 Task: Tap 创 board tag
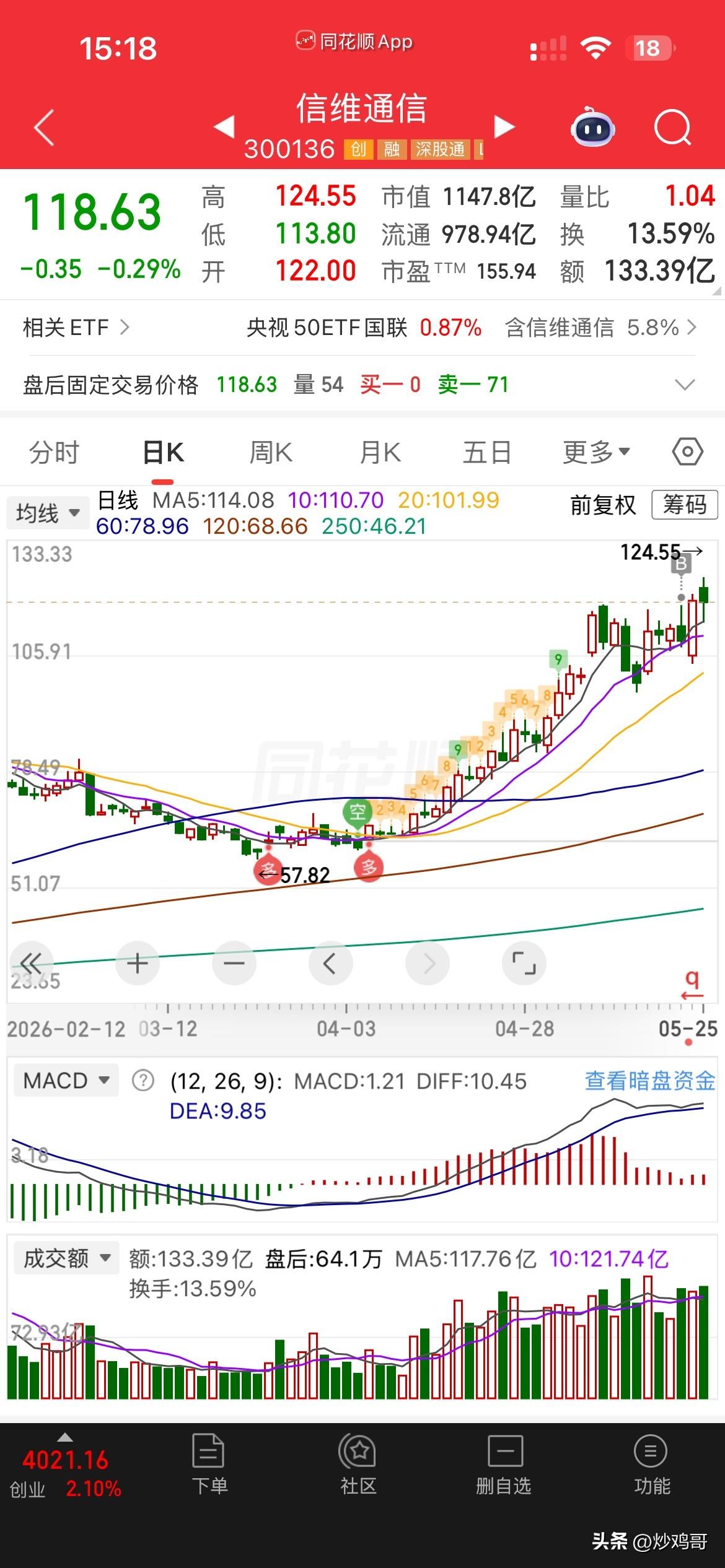pos(358,149)
